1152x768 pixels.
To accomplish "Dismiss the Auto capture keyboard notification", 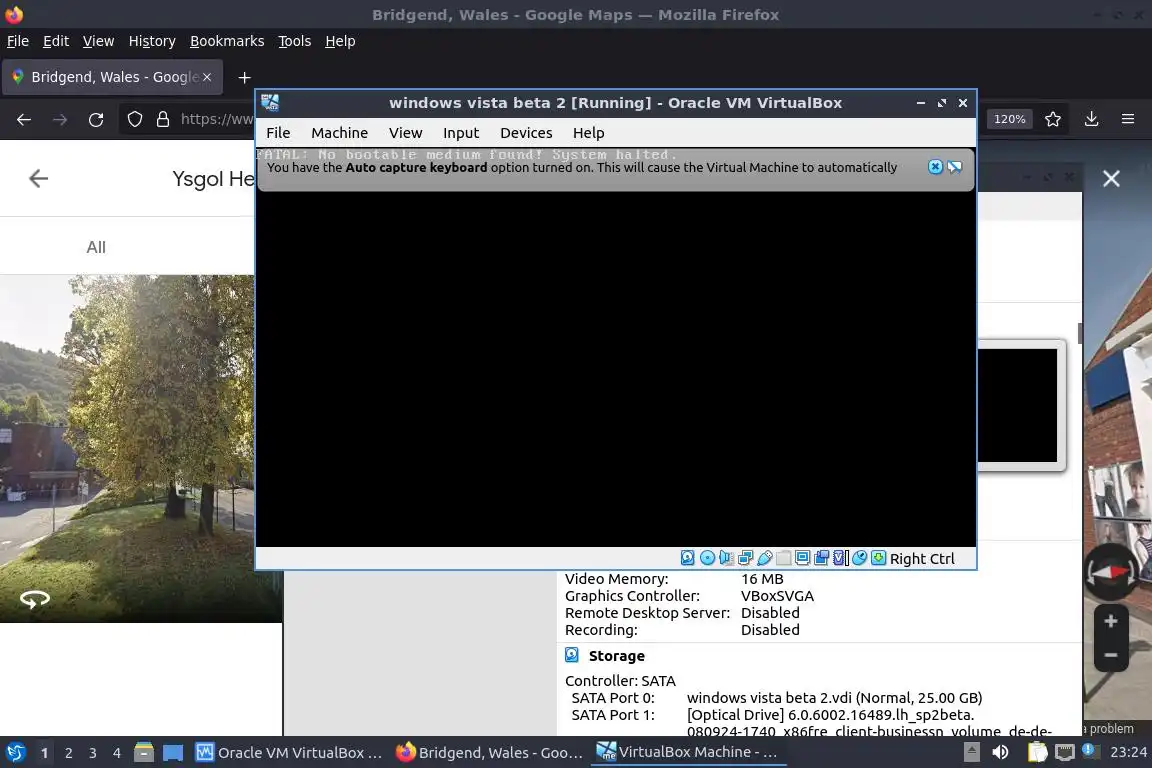I will 935,167.
